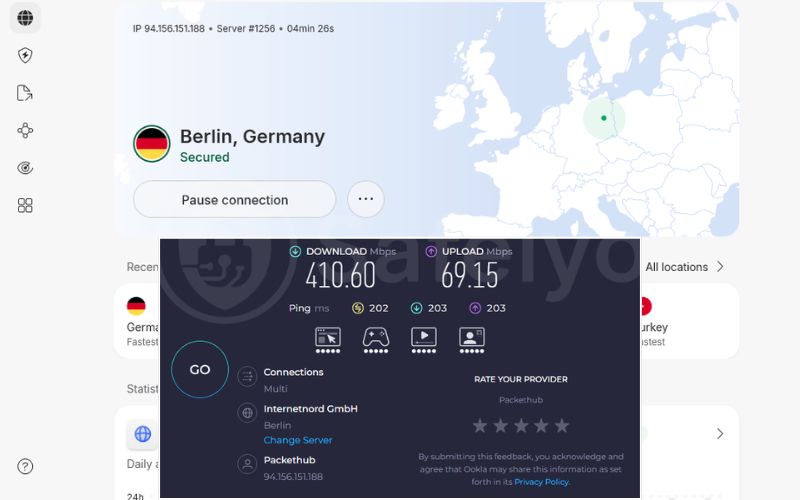This screenshot has height=500, width=800.
Task: Click the Connections Multi icon
Action: point(247,377)
